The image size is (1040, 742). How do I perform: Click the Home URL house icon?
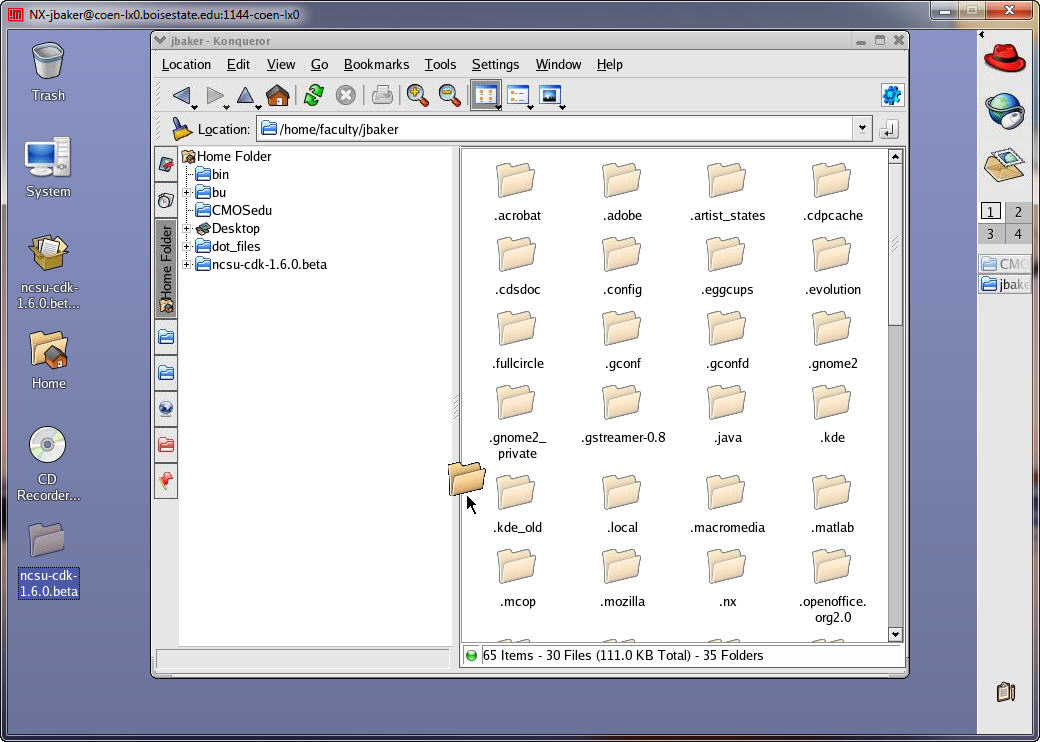(x=277, y=96)
